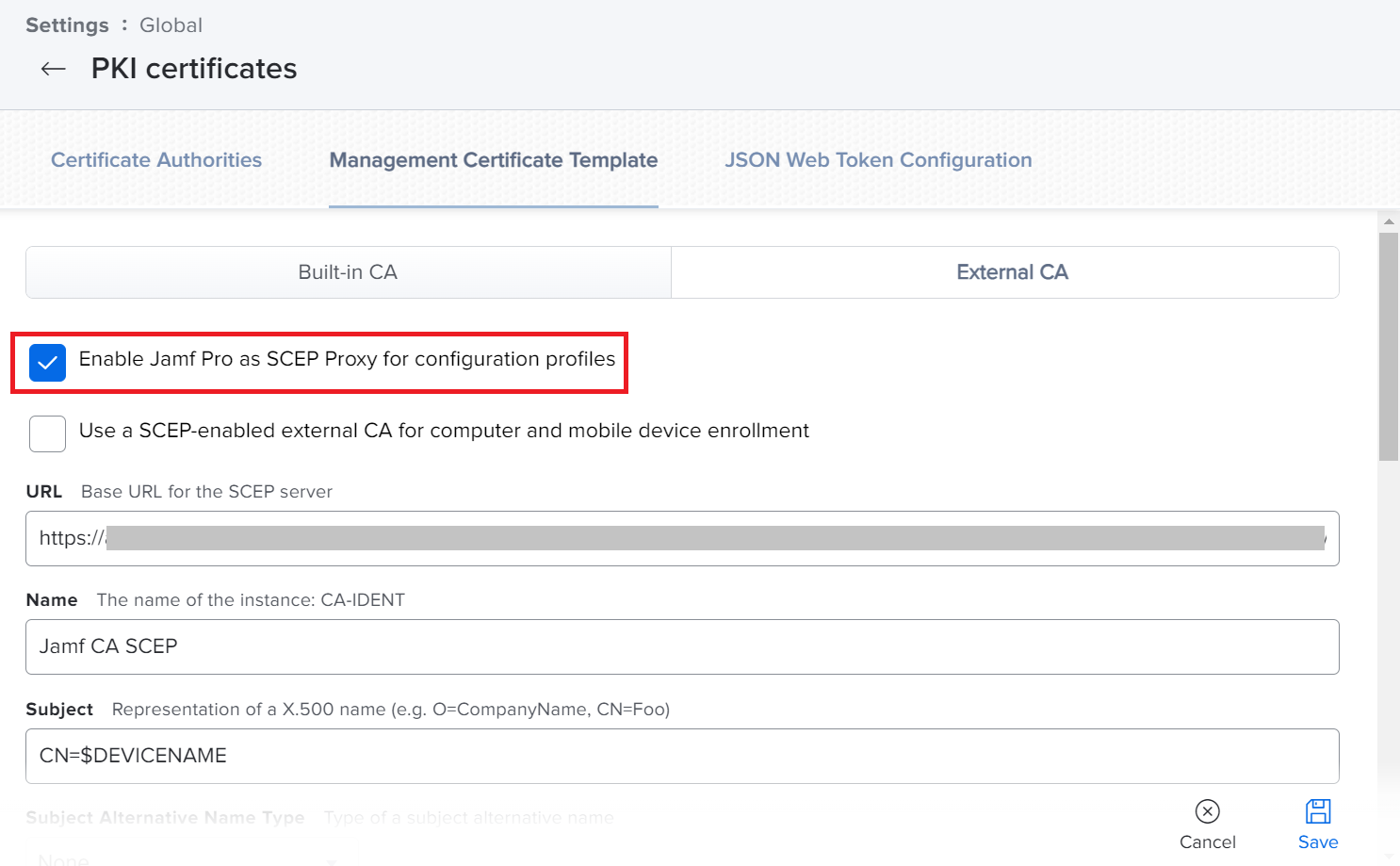This screenshot has height=866, width=1400.
Task: Click the 'Representation of a X.500 name' hint
Action: coord(391,710)
